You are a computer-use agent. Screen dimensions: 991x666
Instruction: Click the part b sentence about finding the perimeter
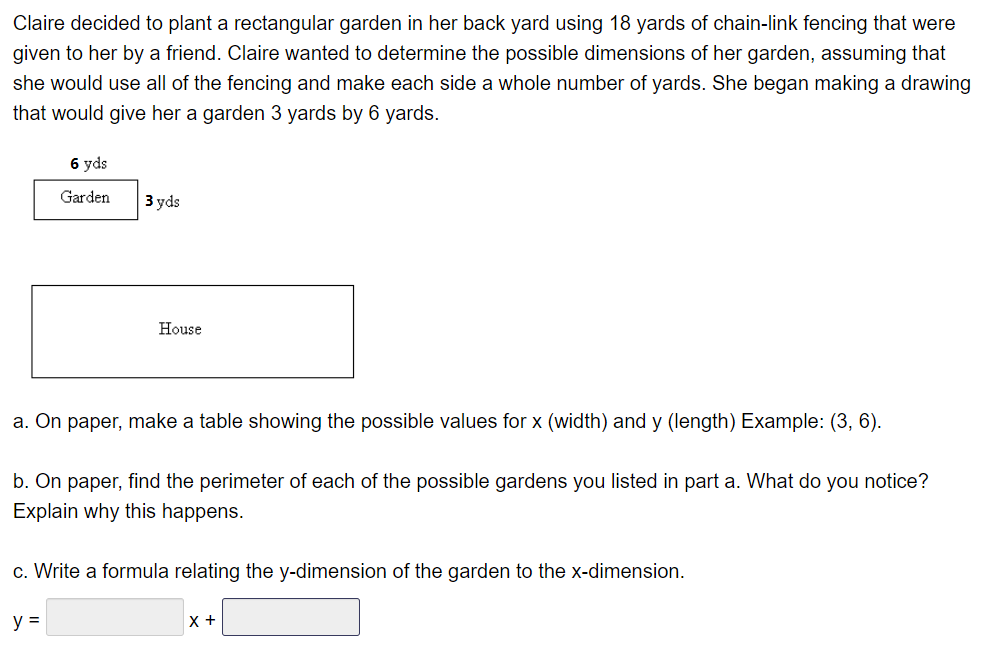pos(380,481)
